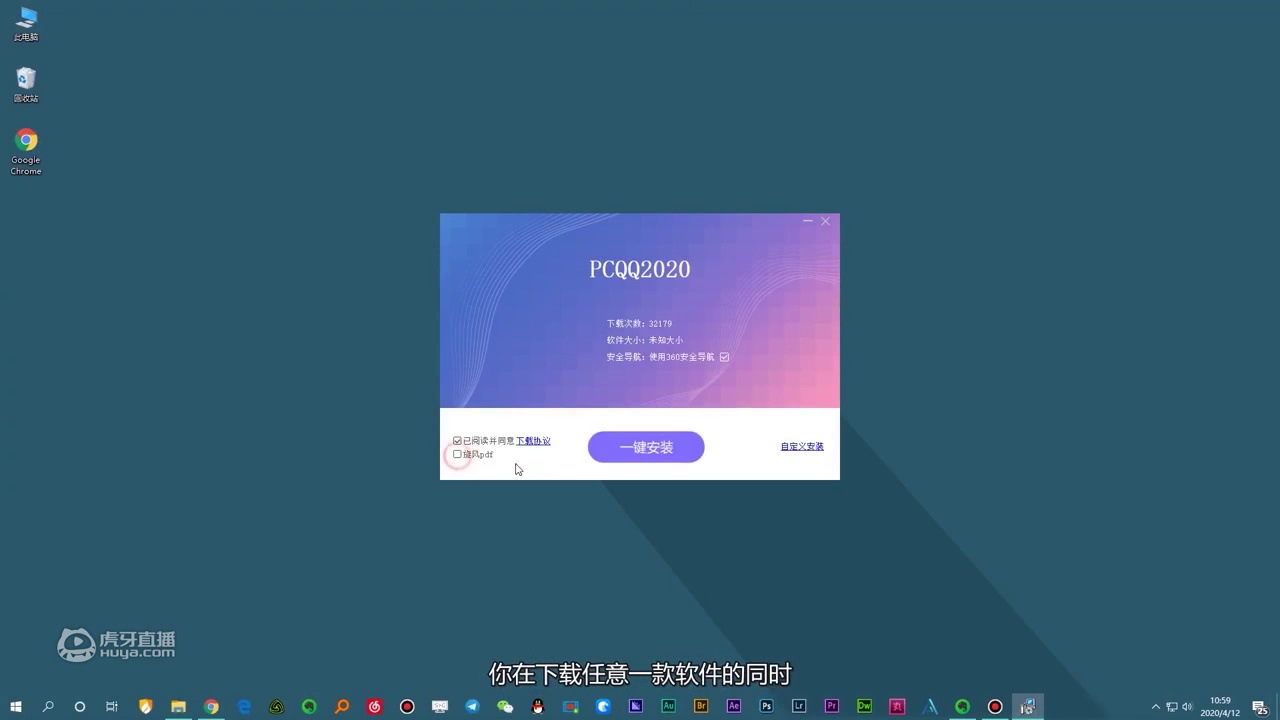Image resolution: width=1280 pixels, height=720 pixels.
Task: Open the volume control in system tray
Action: coord(1188,706)
